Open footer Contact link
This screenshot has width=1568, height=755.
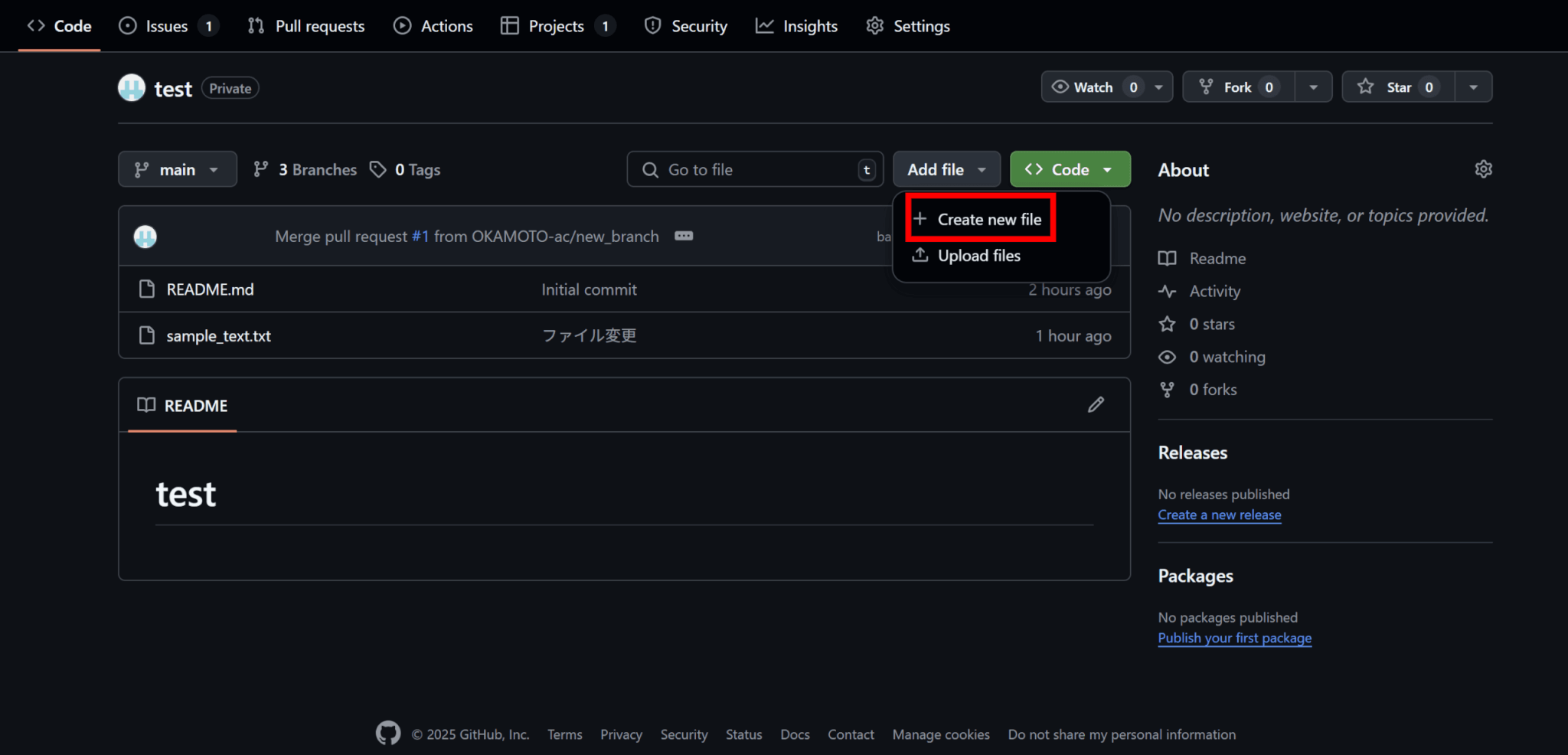851,734
